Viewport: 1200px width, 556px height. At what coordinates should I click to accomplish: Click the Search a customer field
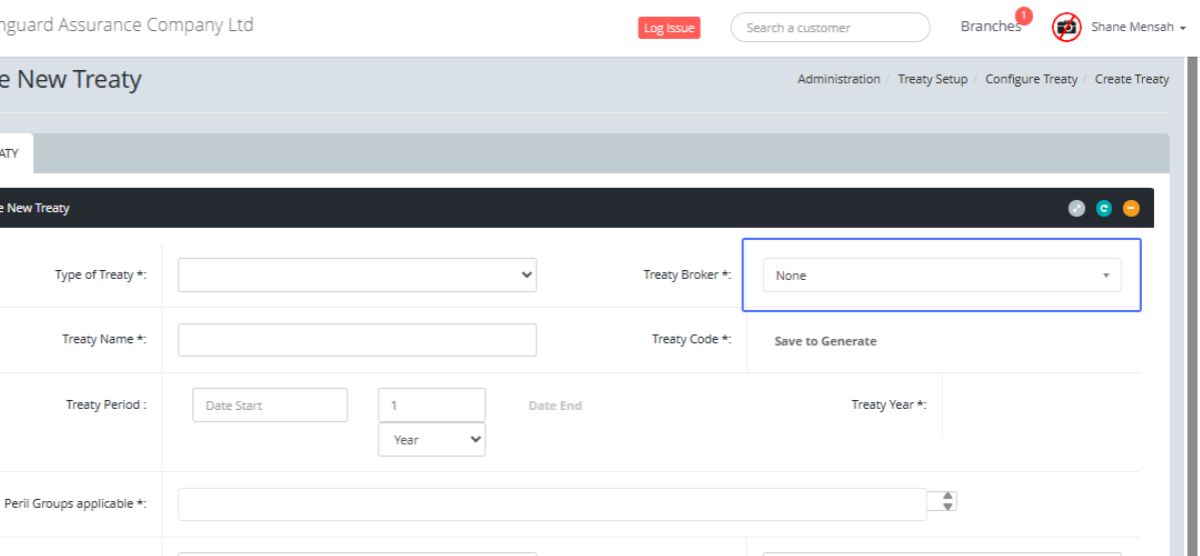[830, 28]
